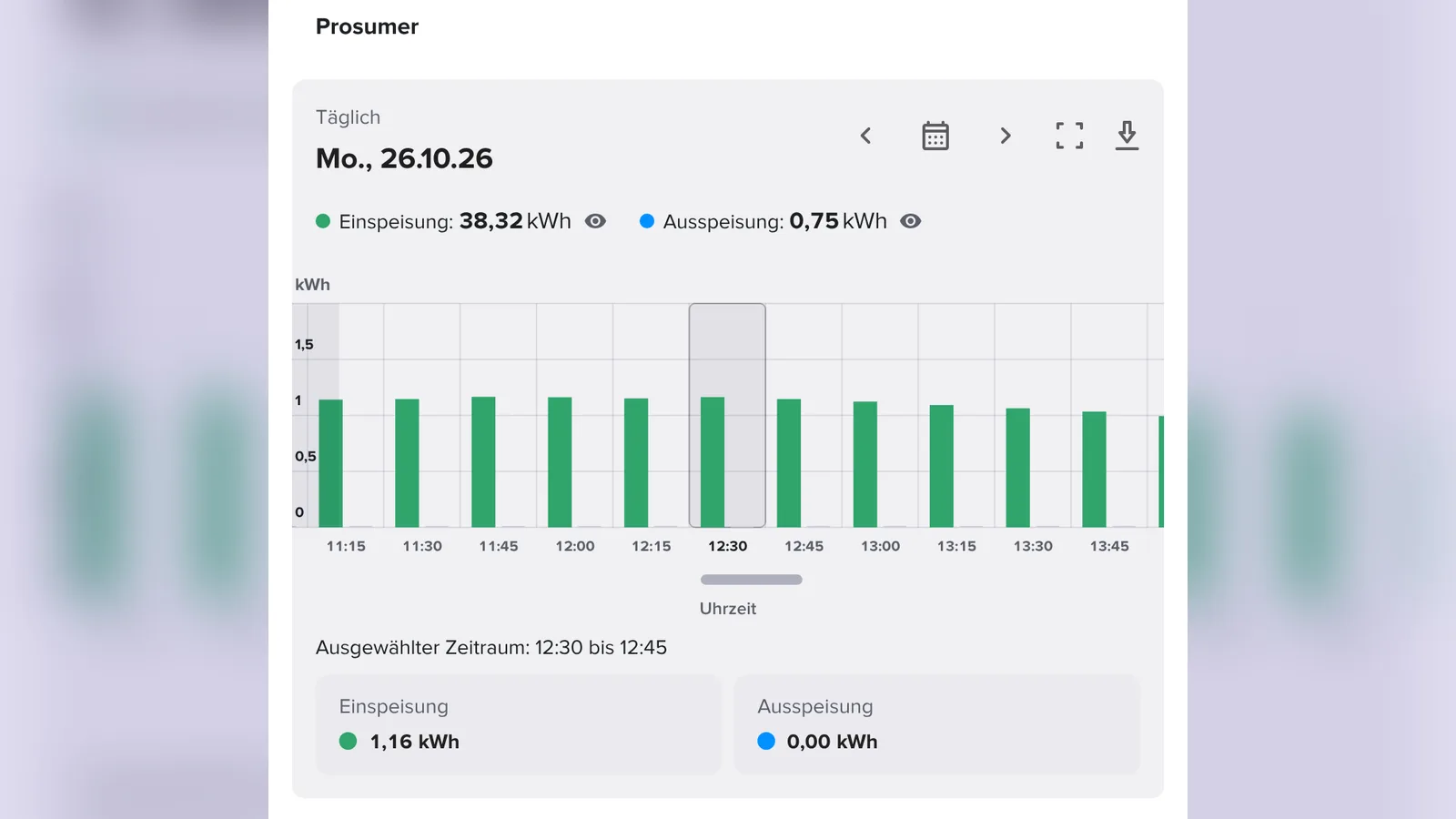1456x819 pixels.
Task: Open the Einspeisung 1,16 kWh card
Action: (519, 724)
